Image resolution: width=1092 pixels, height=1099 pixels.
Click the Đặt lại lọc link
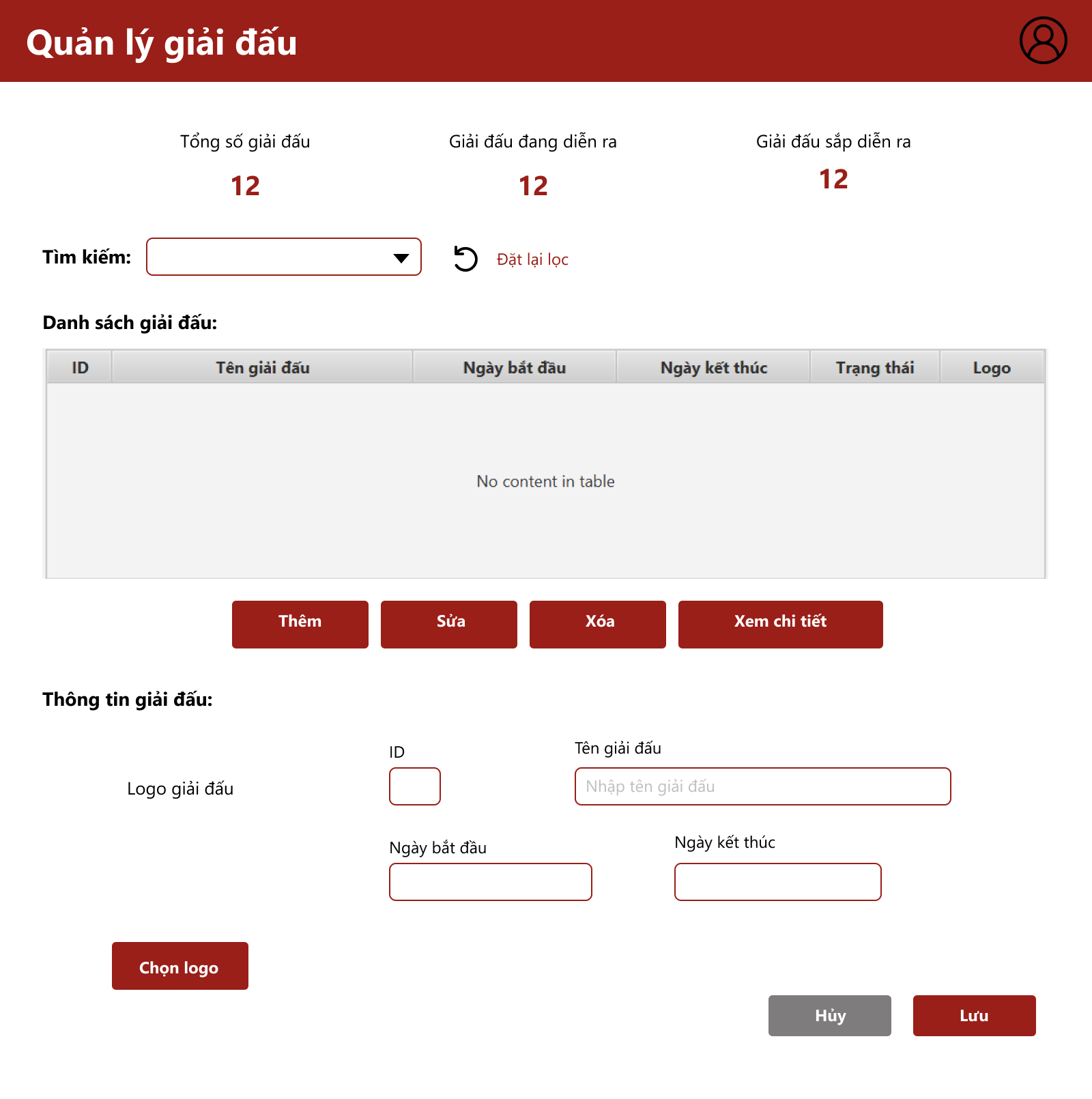(532, 259)
